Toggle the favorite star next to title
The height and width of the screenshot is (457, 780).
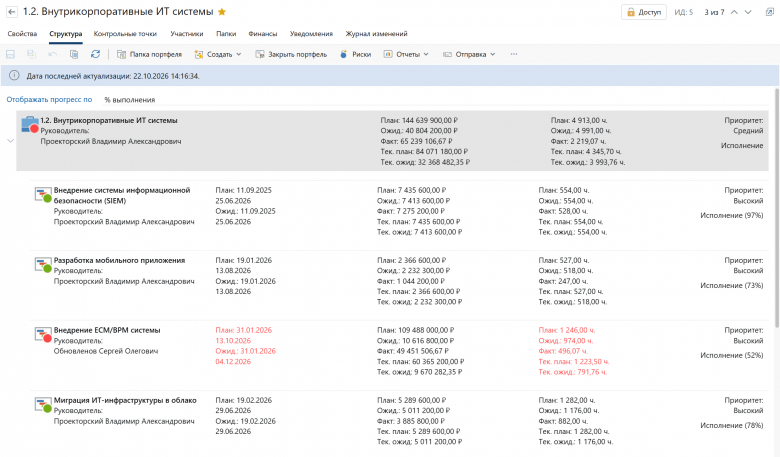click(222, 11)
